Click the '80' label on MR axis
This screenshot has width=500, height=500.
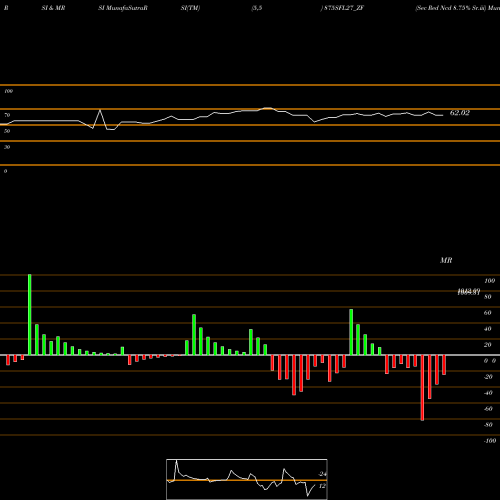pyautogui.click(x=488, y=297)
